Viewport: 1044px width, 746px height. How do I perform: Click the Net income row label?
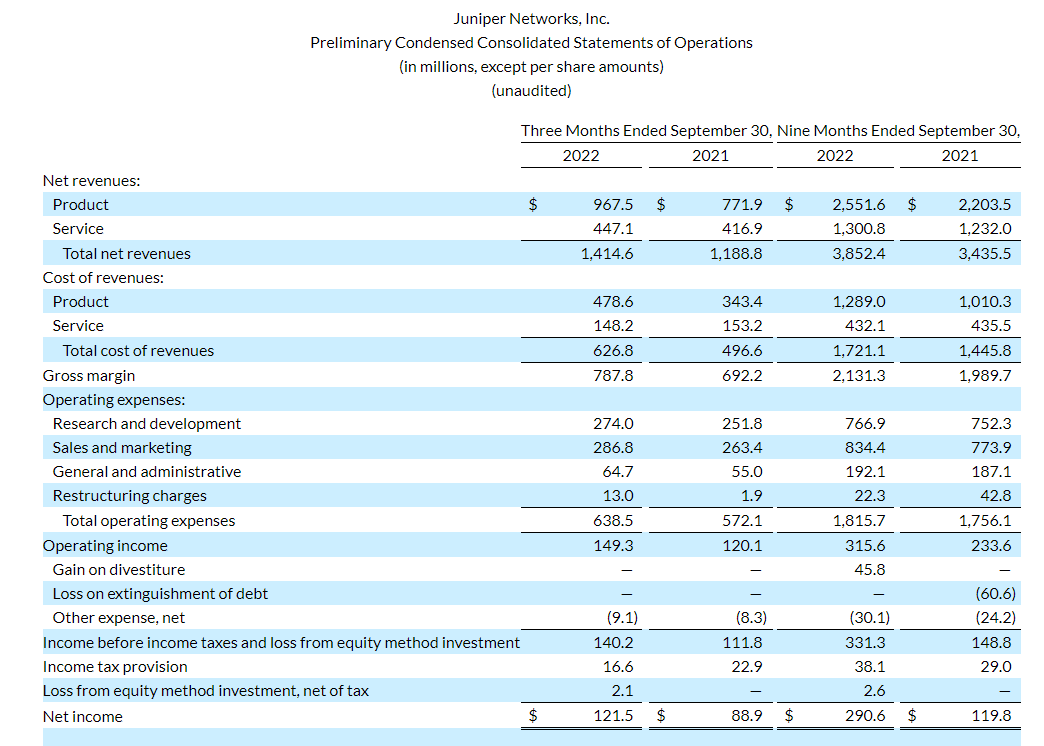pyautogui.click(x=83, y=716)
